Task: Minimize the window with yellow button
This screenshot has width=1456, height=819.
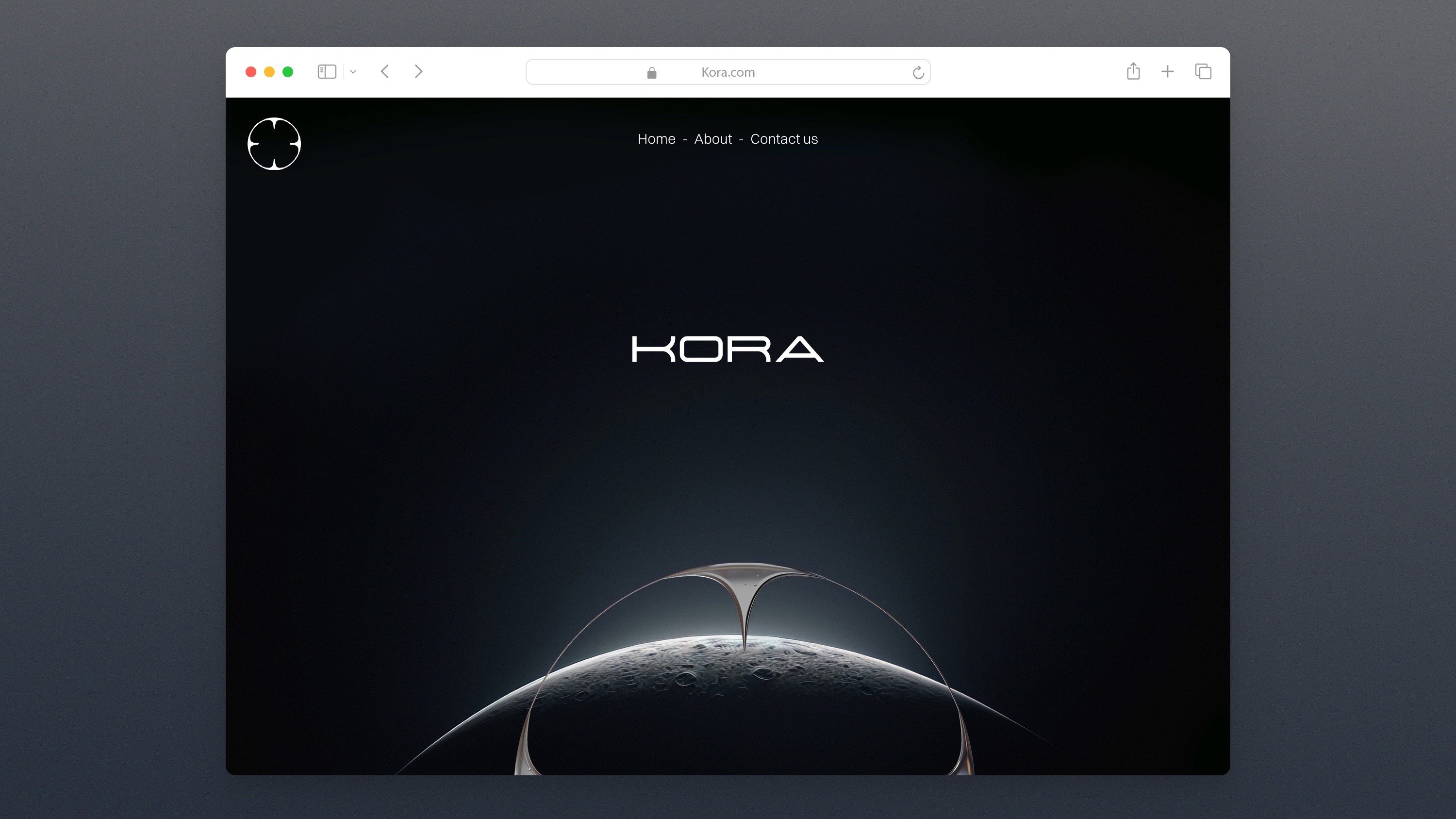Action: click(x=270, y=72)
